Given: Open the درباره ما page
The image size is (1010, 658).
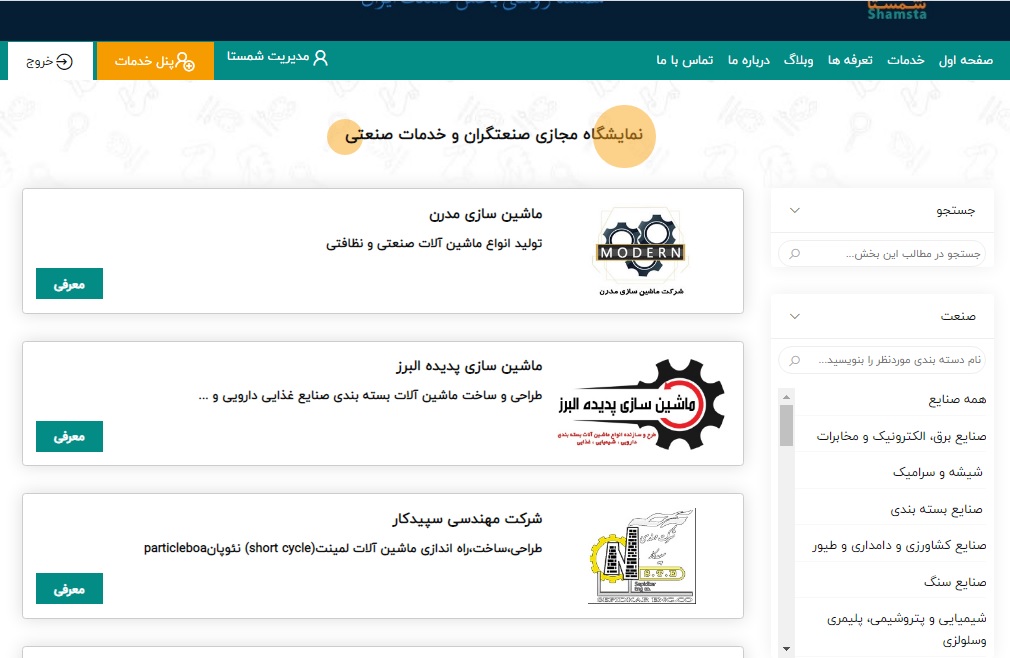Looking at the screenshot, I should (x=748, y=61).
